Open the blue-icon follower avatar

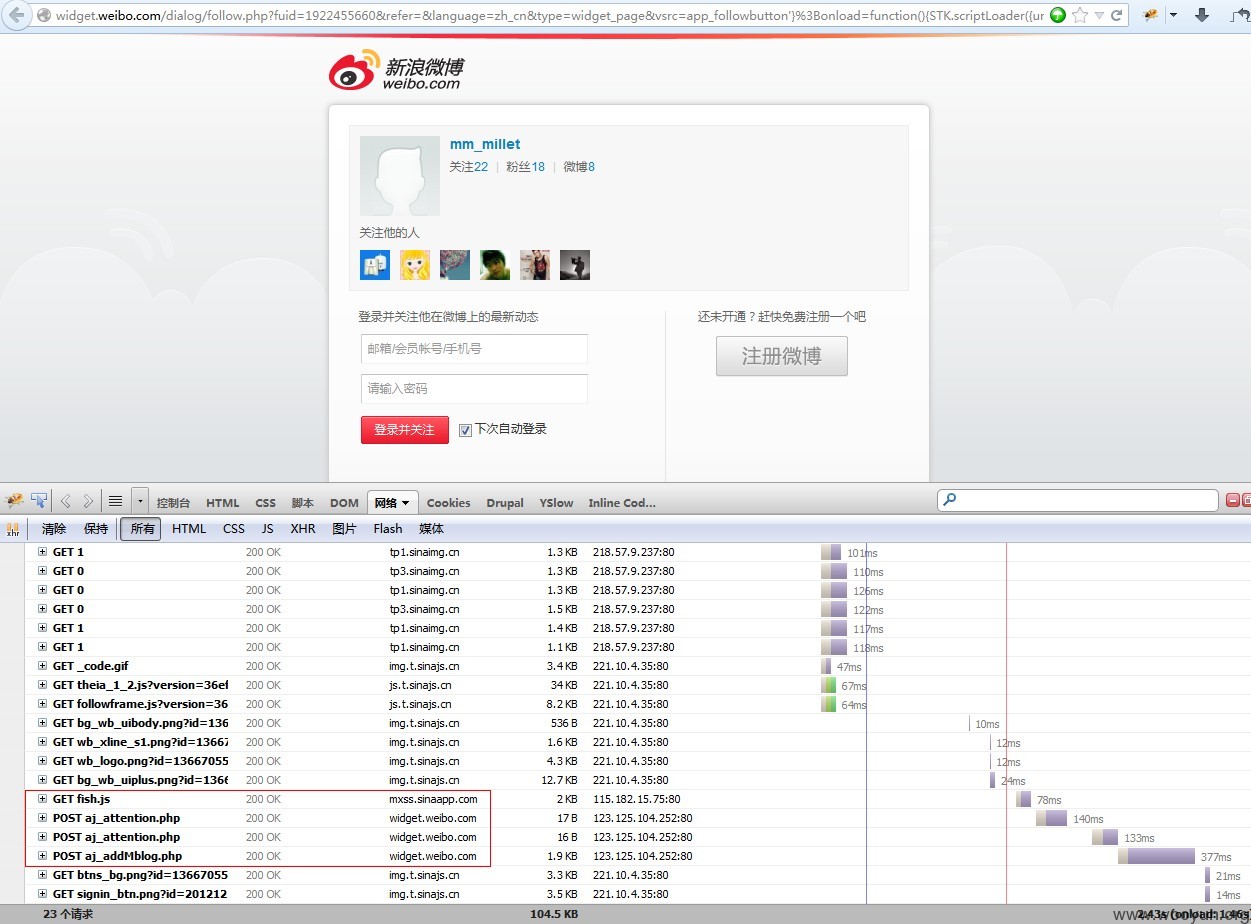point(375,265)
